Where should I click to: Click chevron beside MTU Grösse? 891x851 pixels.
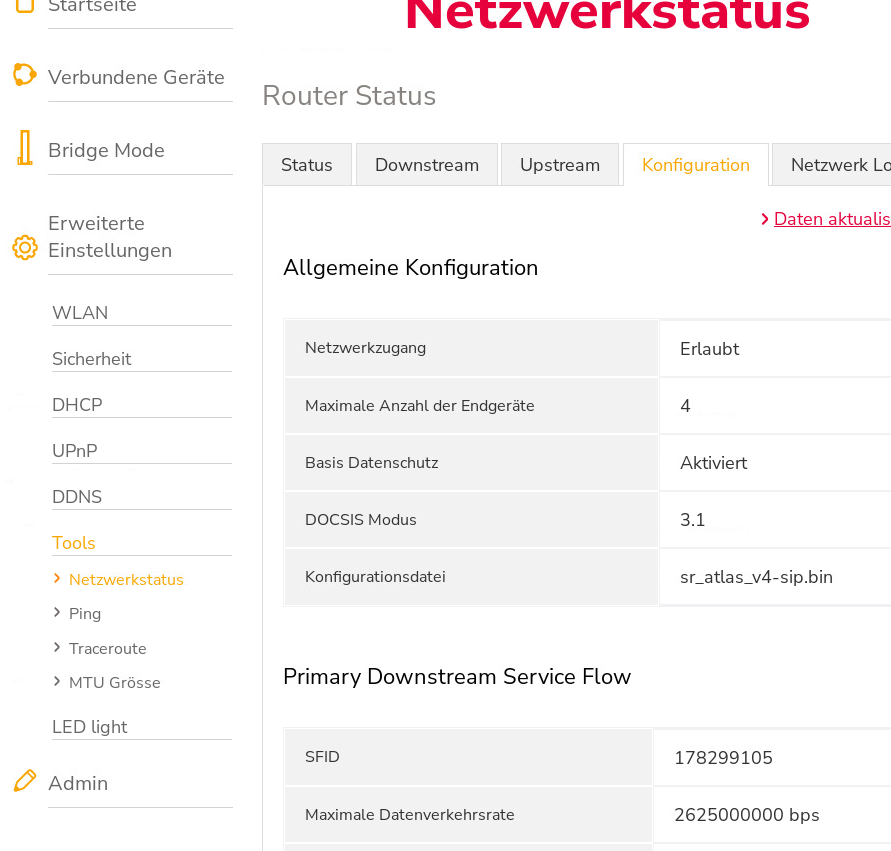coord(57,681)
